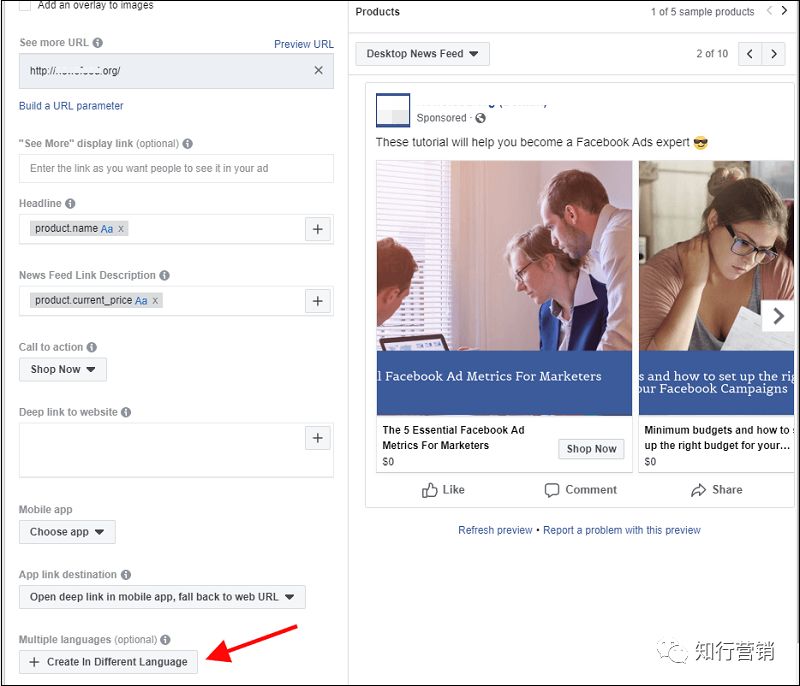Image resolution: width=800 pixels, height=686 pixels.
Task: Click the plus button beside Headline field
Action: [x=318, y=229]
